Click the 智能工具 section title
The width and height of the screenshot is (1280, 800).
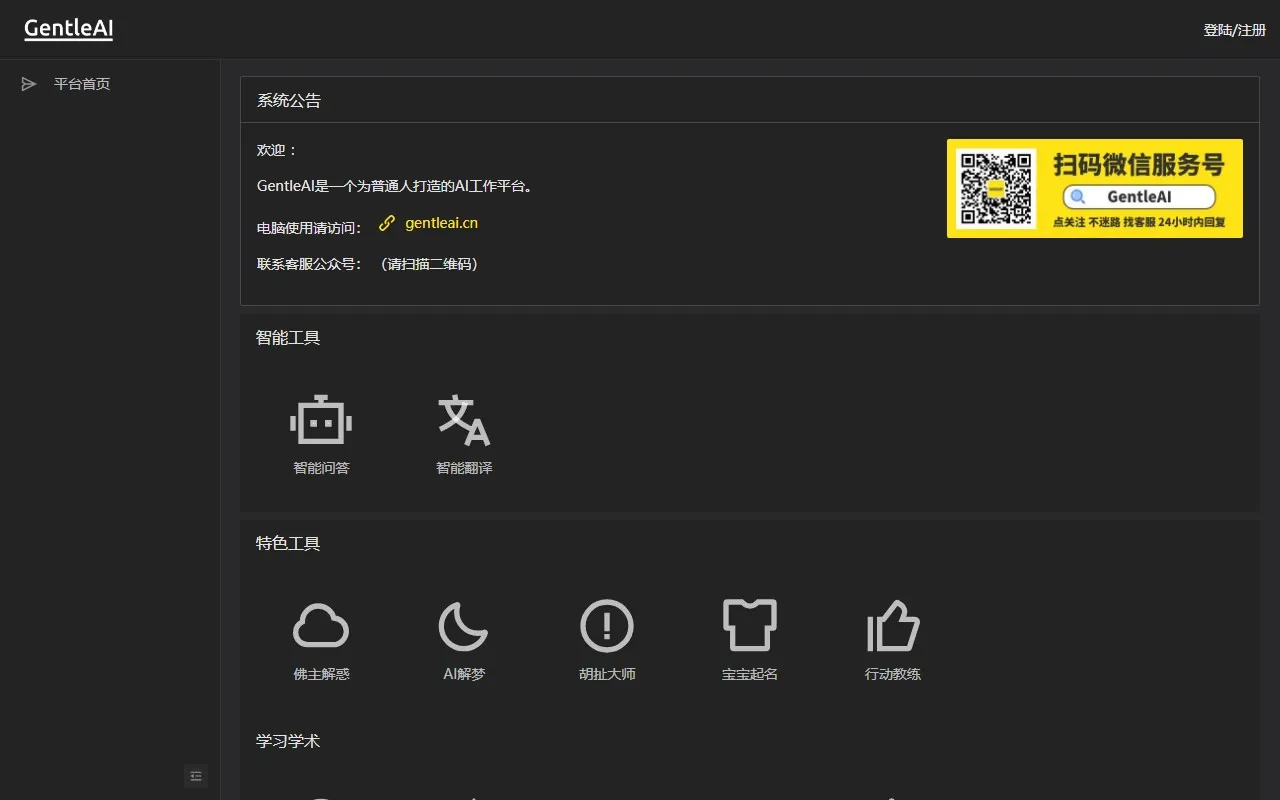coord(288,337)
